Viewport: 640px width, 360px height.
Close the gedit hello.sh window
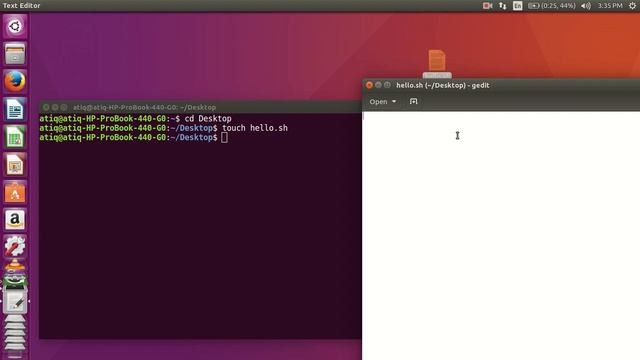pos(369,85)
